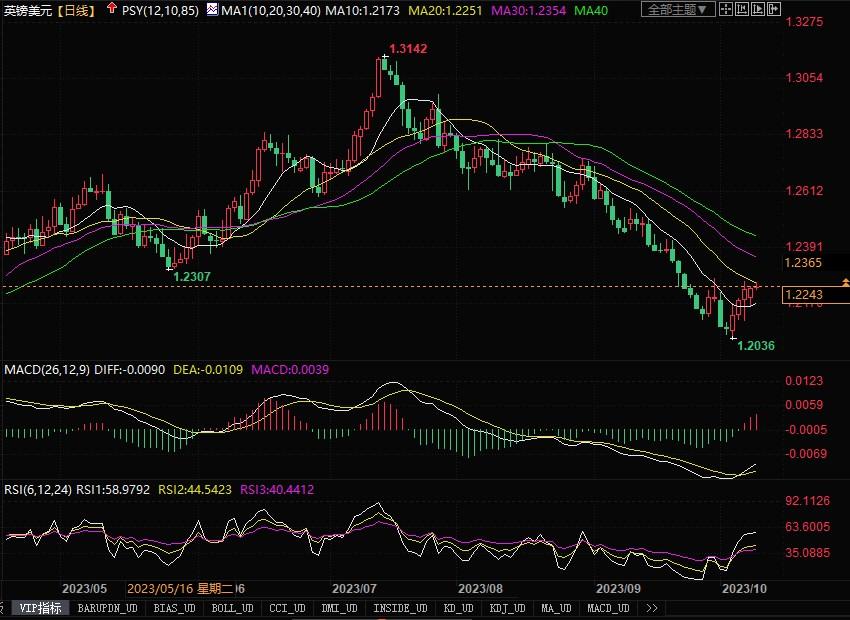Click the red up-arrow icon beside PSY
The height and width of the screenshot is (620, 850).
110,10
